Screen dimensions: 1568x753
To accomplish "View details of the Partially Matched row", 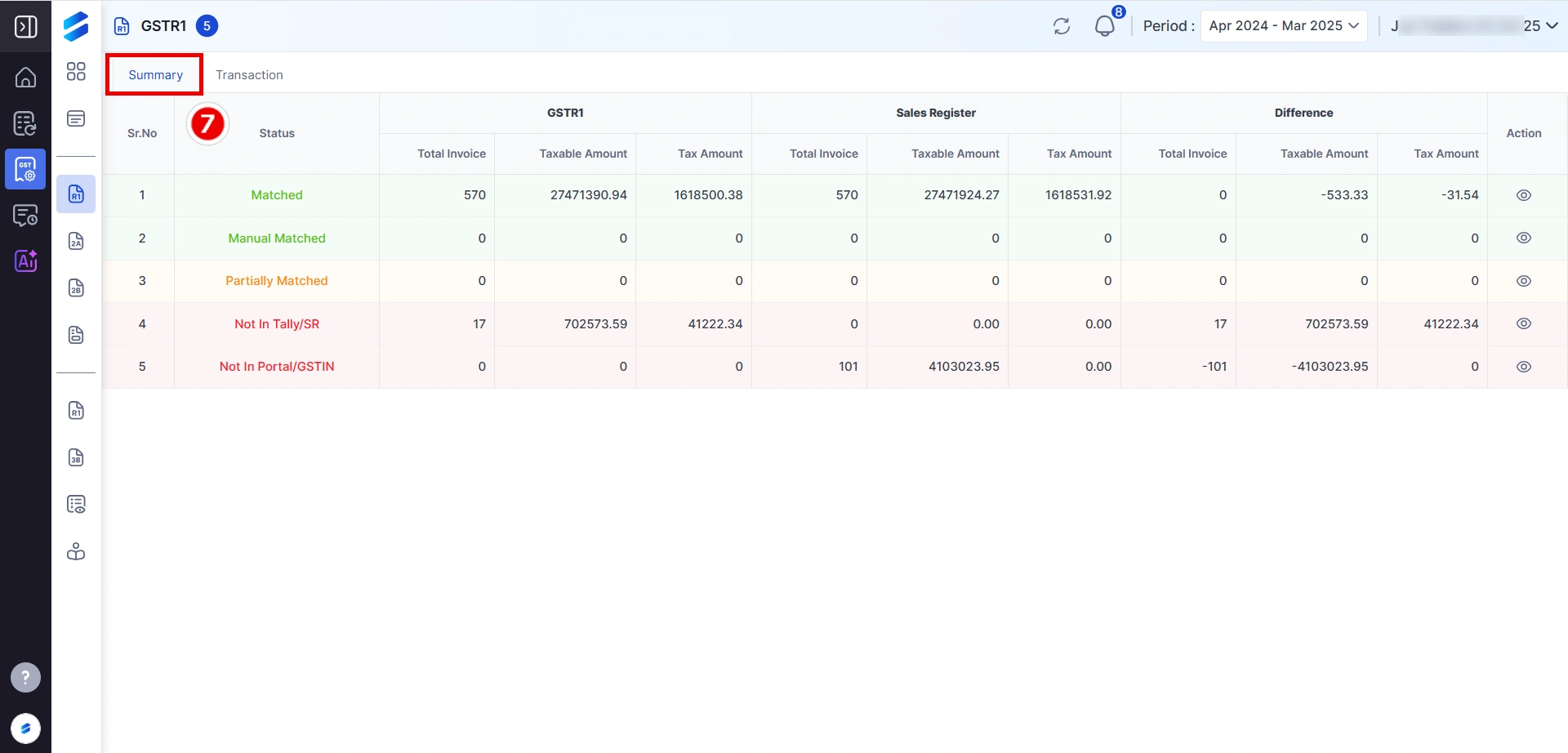I will click(x=1524, y=281).
